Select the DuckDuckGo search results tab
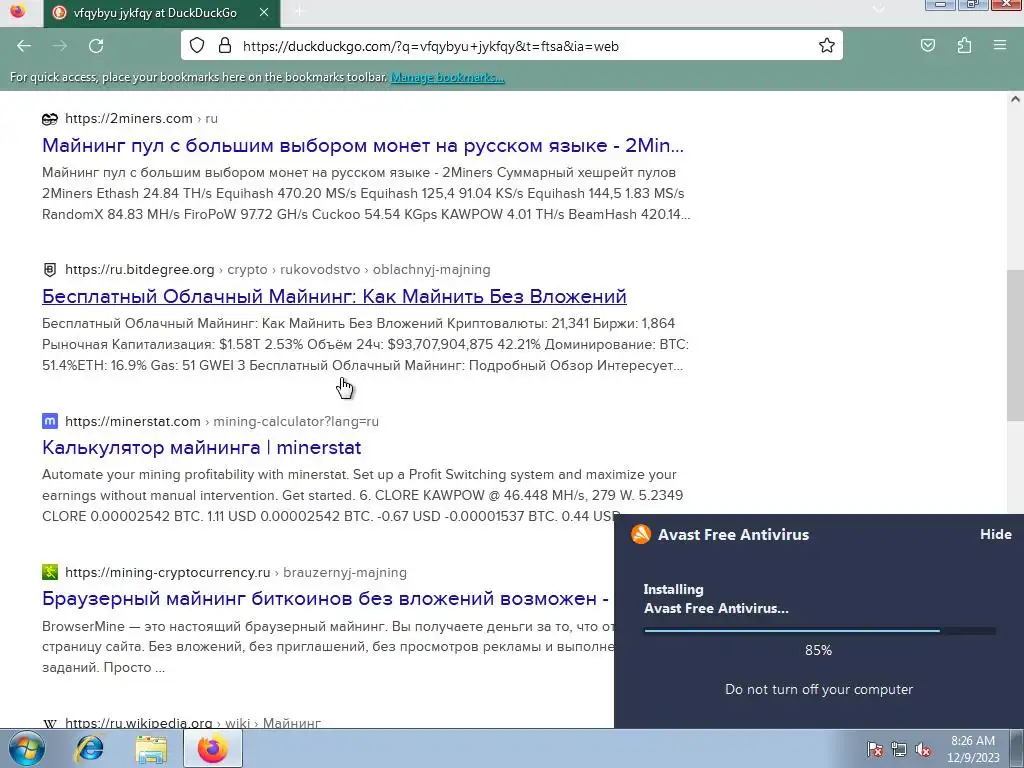This screenshot has width=1024, height=768. [x=162, y=13]
